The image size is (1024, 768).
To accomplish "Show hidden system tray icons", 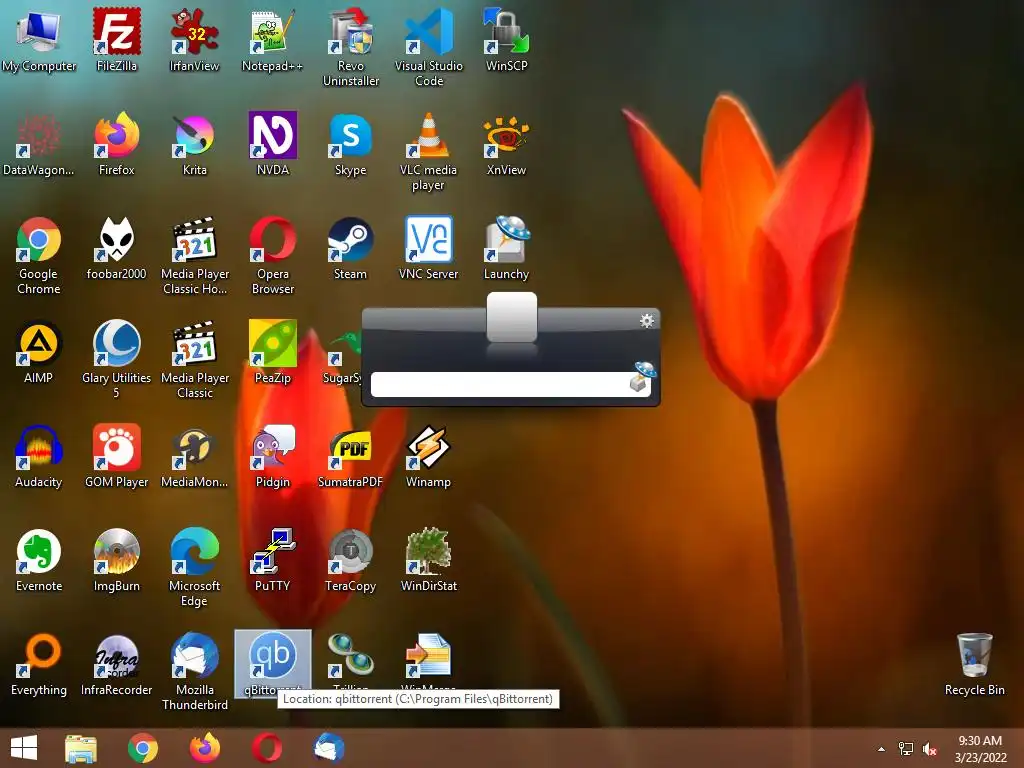I will (881, 749).
